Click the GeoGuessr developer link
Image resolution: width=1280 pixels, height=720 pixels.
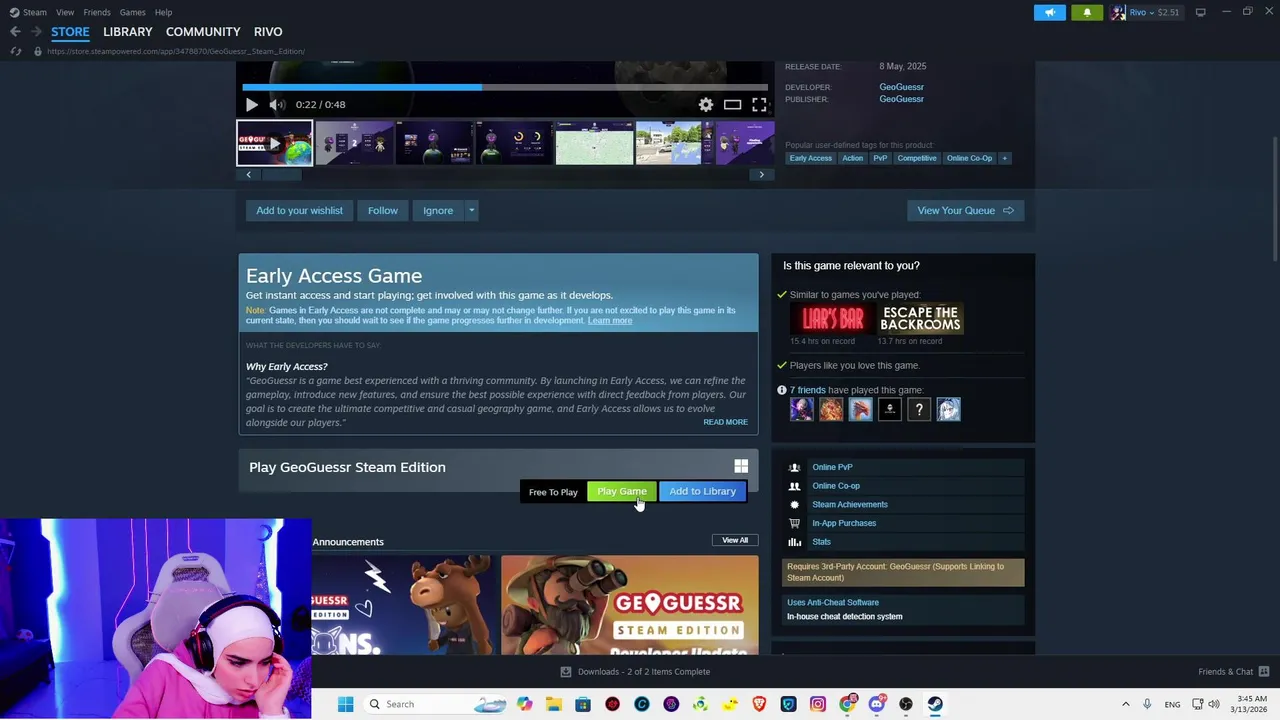coord(901,87)
